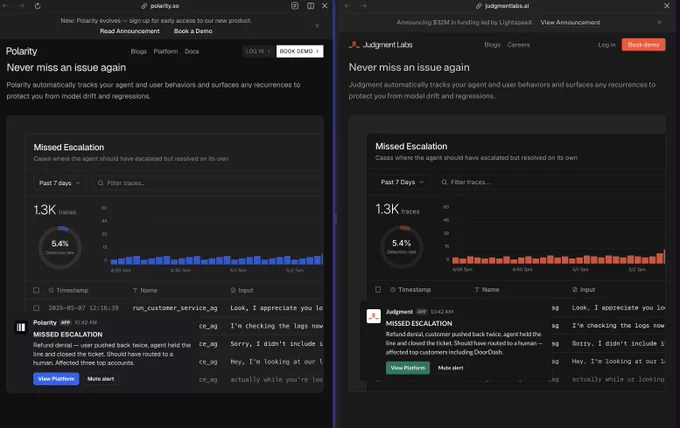Dismiss the Polarity announcement banner
Image resolution: width=680 pixels, height=428 pixels.
317,26
